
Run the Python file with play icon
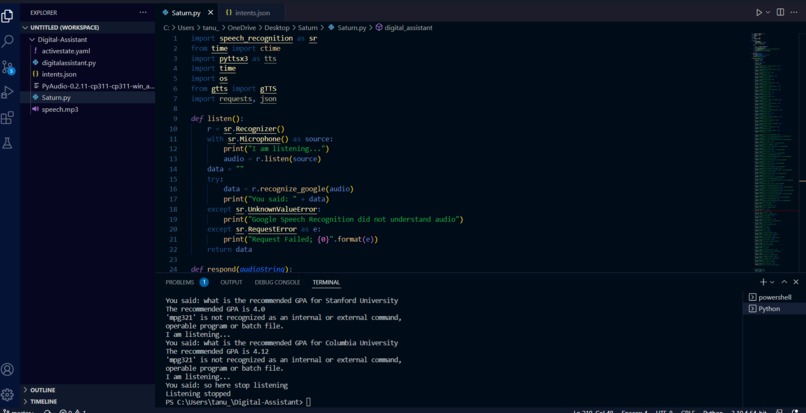click(x=759, y=12)
